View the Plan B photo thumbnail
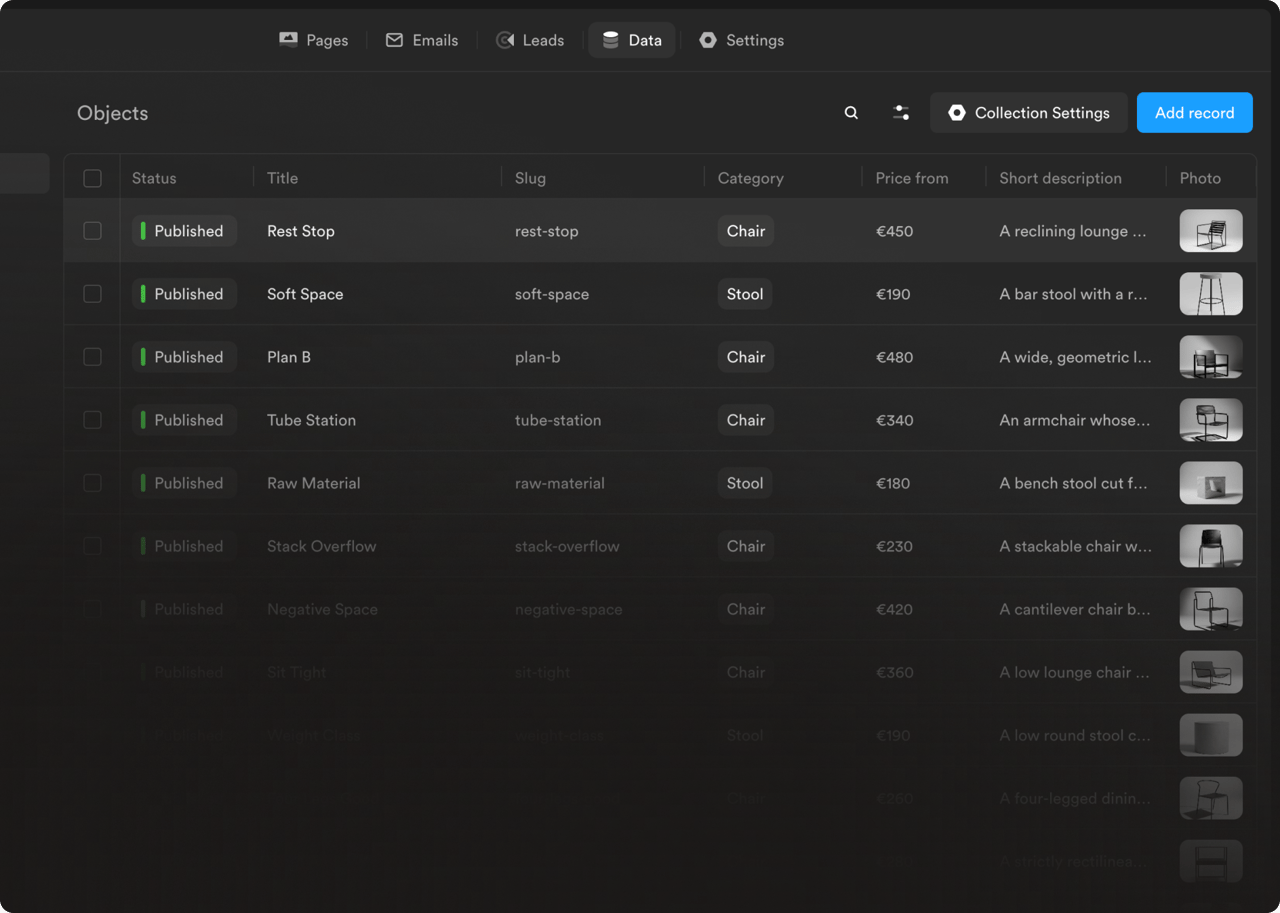Image resolution: width=1280 pixels, height=913 pixels. [x=1211, y=357]
